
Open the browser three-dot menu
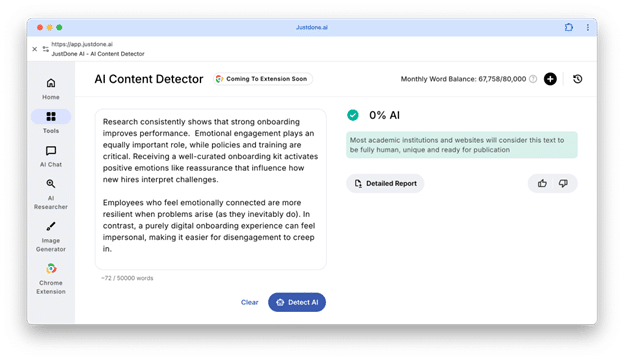pyautogui.click(x=588, y=27)
